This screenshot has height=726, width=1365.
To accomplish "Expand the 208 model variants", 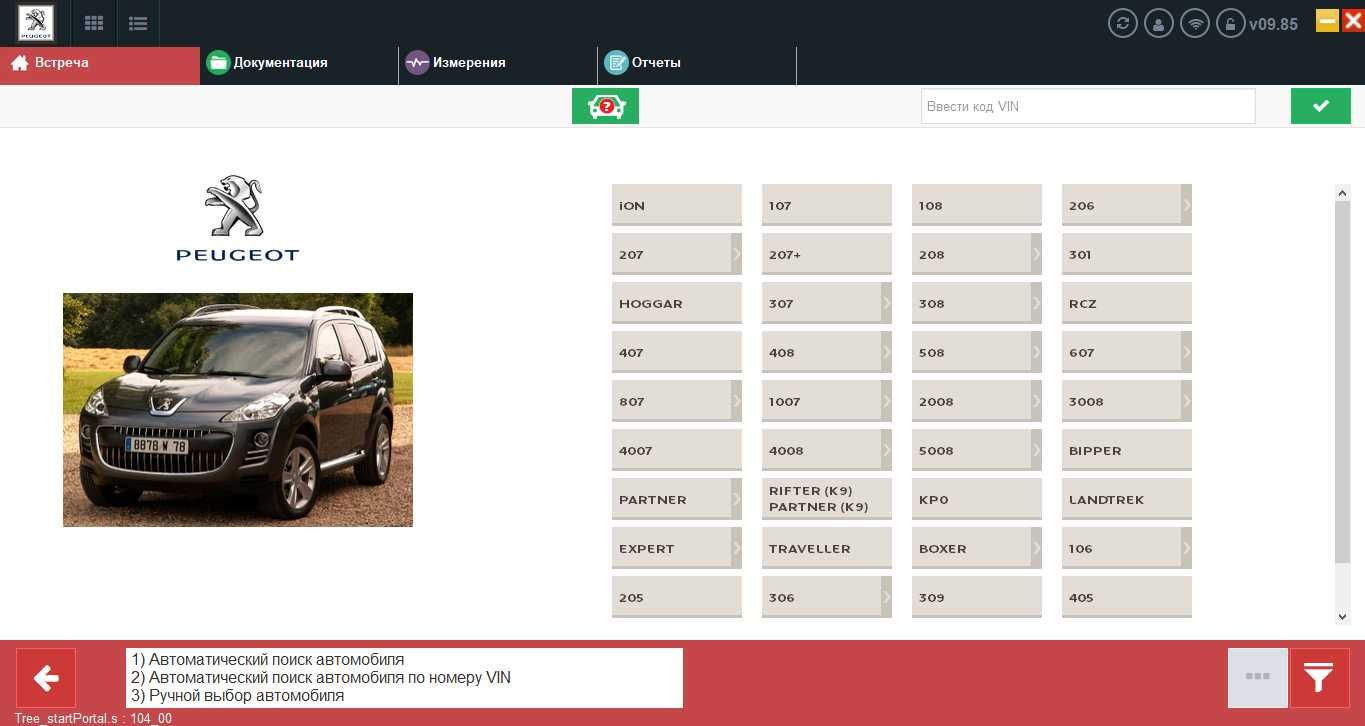I will [1036, 254].
